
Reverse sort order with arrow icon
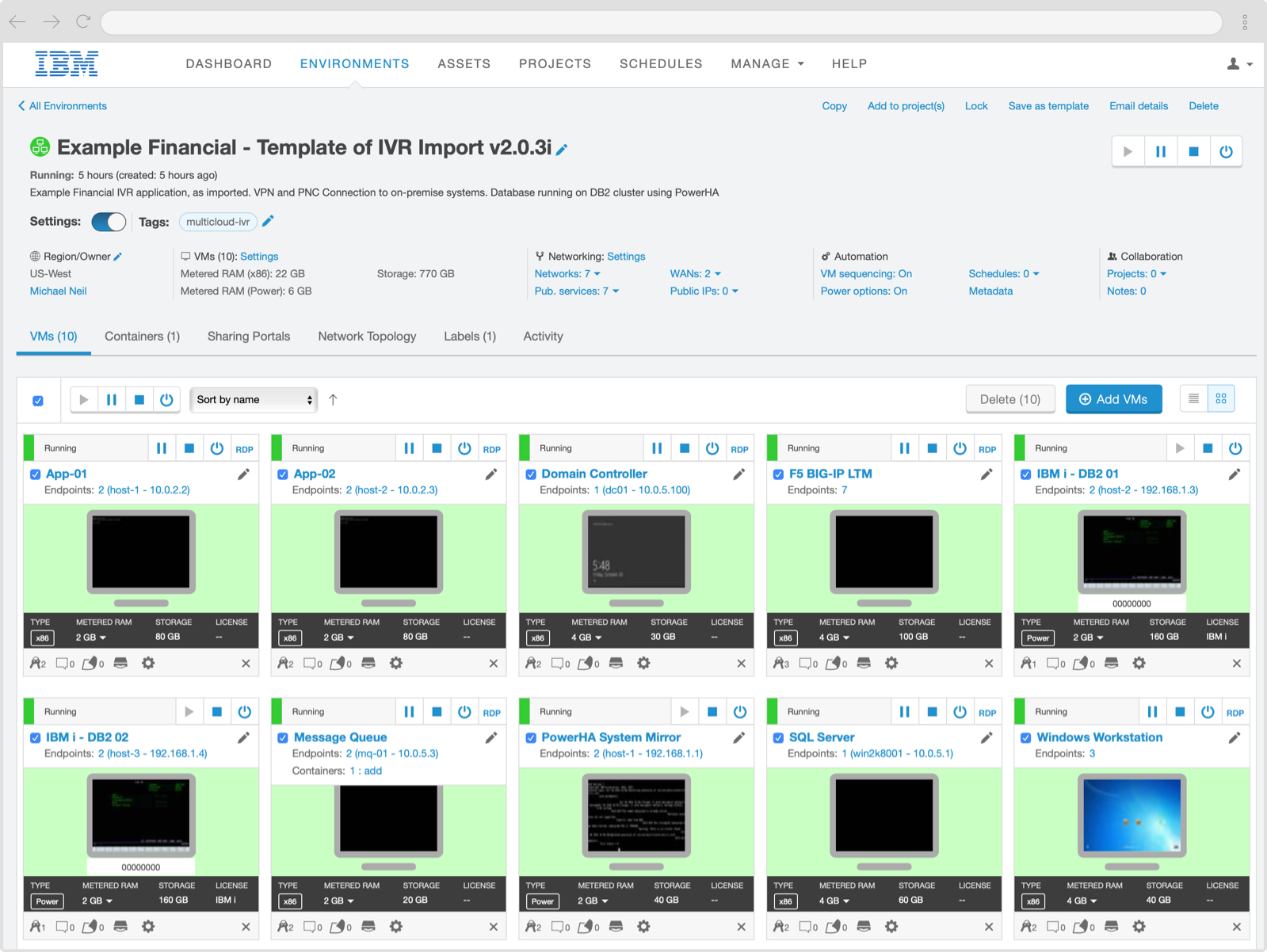[333, 400]
